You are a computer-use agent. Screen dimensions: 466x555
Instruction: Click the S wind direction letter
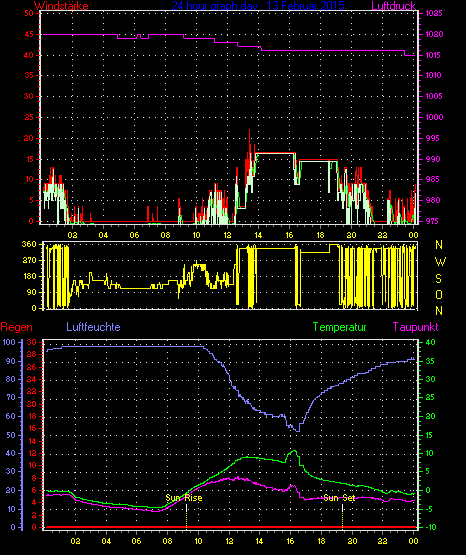(x=438, y=279)
